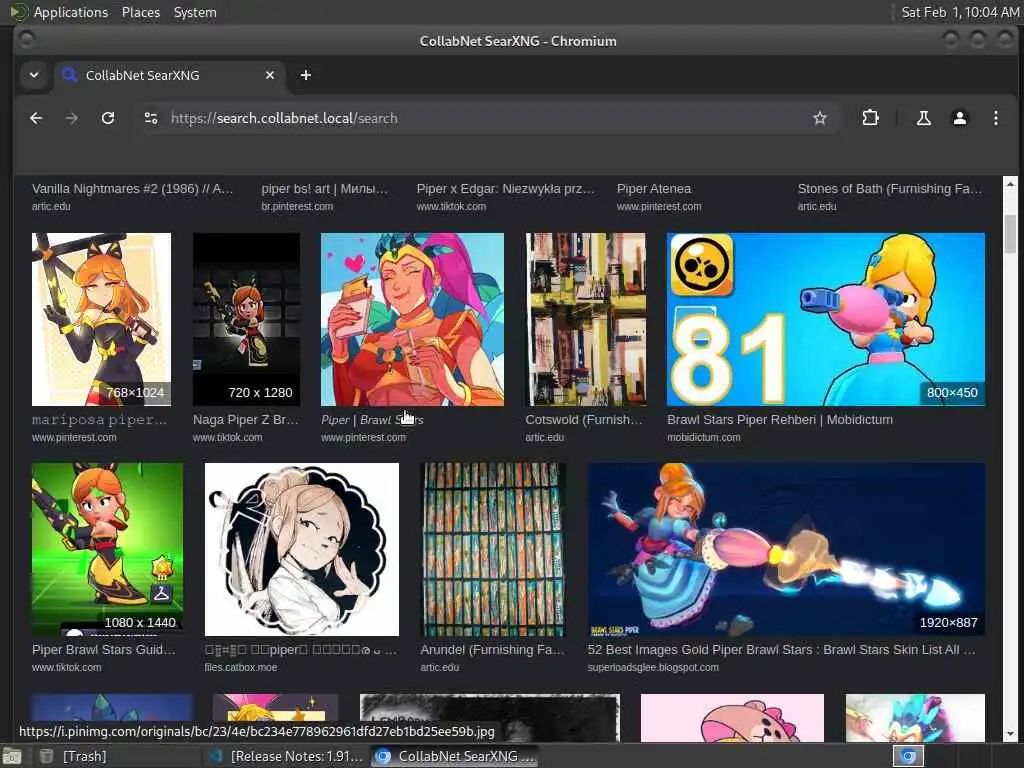The height and width of the screenshot is (768, 1024).
Task: Click the Piper Atenea result title
Action: [654, 189]
